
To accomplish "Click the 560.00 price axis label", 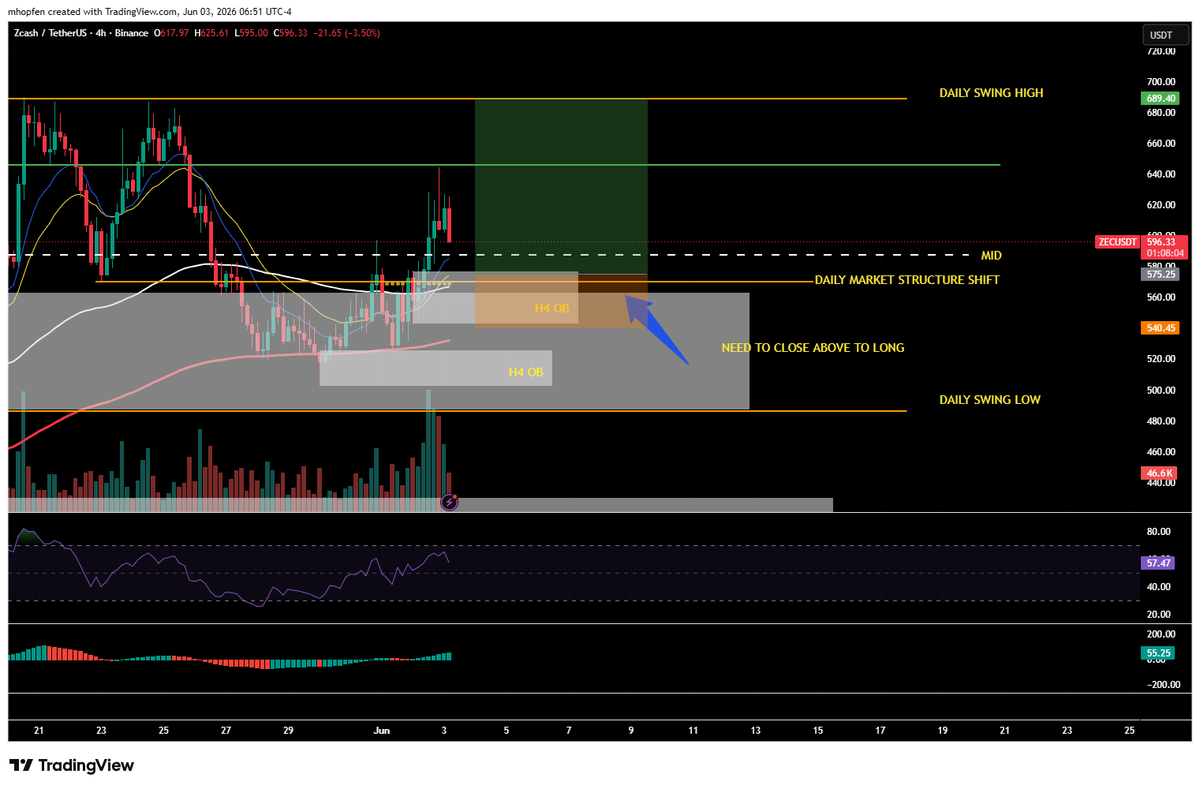I will 1161,298.
